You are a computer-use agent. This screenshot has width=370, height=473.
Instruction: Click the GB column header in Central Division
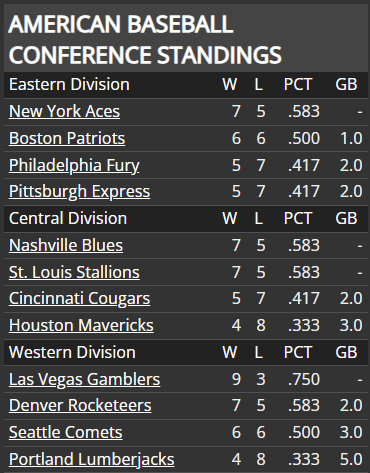tap(346, 219)
